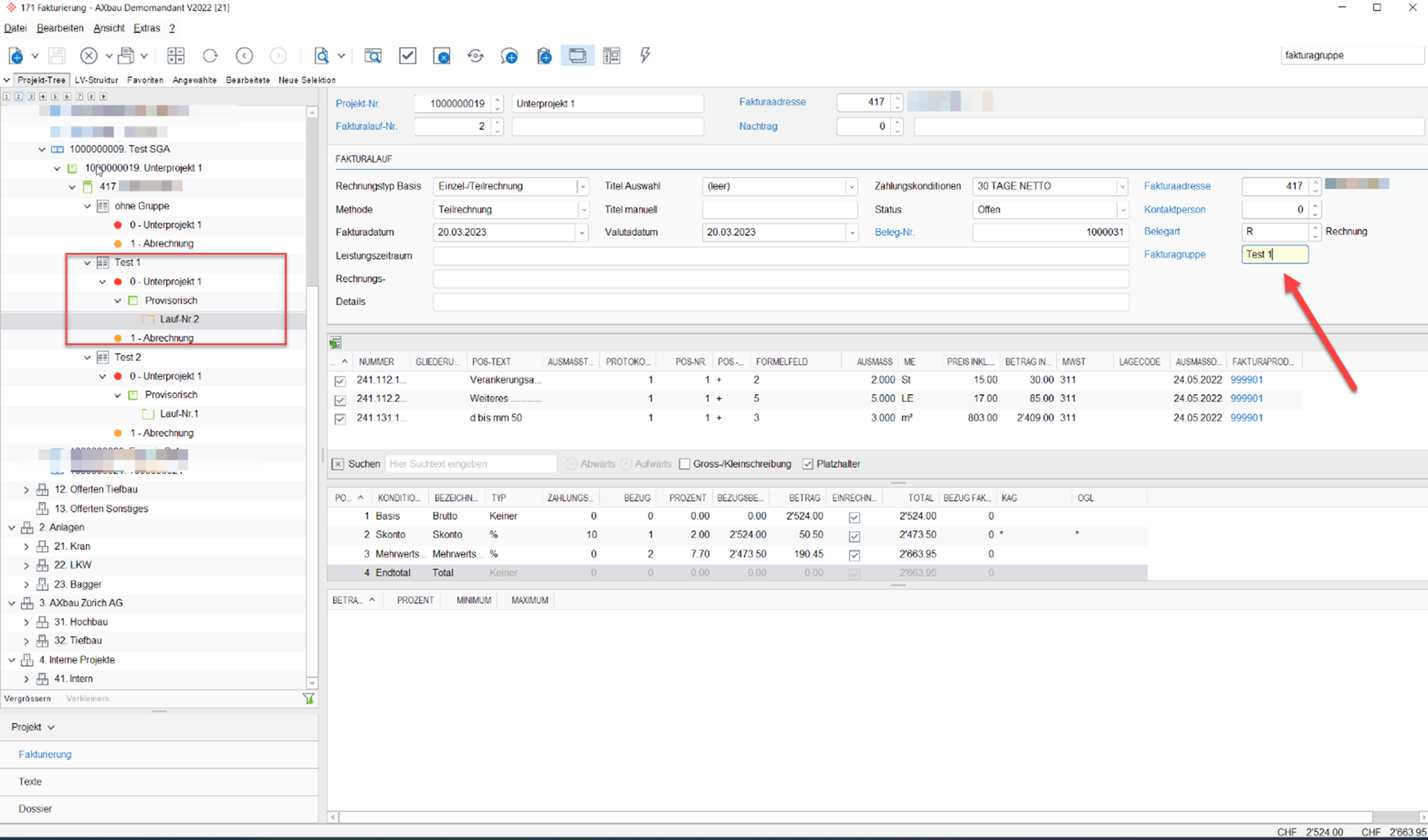Click Vergrössern below the tree
1428x840 pixels.
click(27, 698)
